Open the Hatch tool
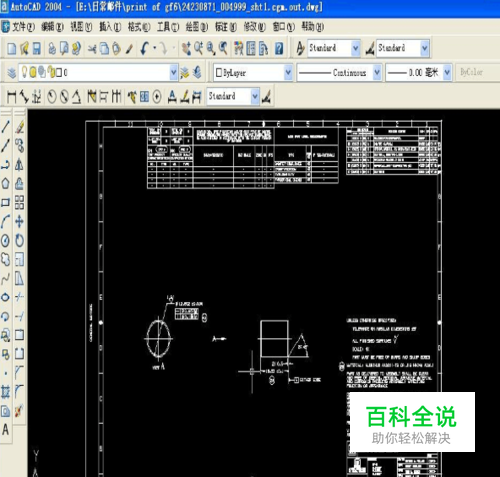The height and width of the screenshot is (477, 500). pyautogui.click(x=5, y=392)
